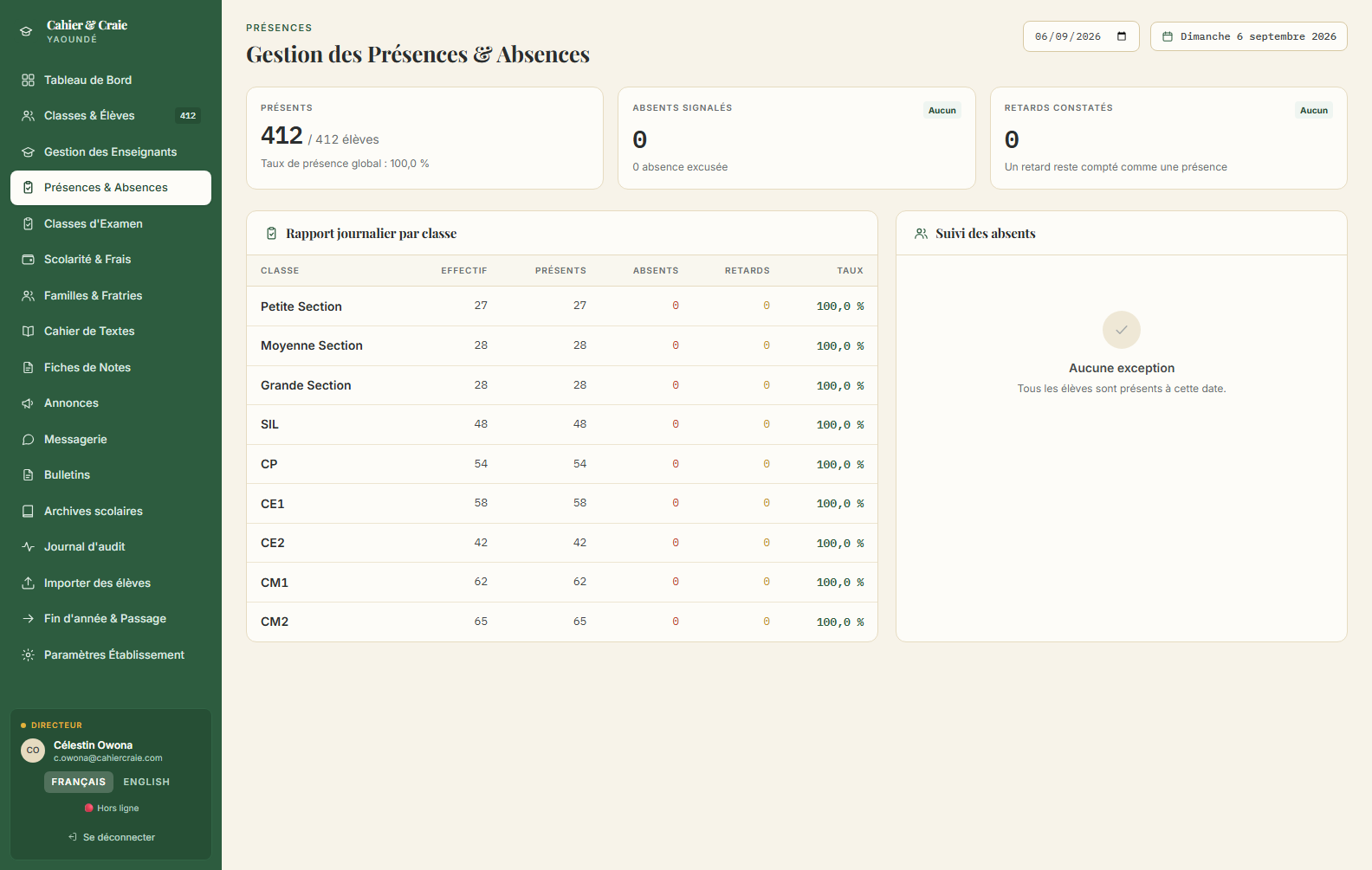Switch interface language to Français
Screen dimensions: 1372x870
pyautogui.click(x=79, y=783)
